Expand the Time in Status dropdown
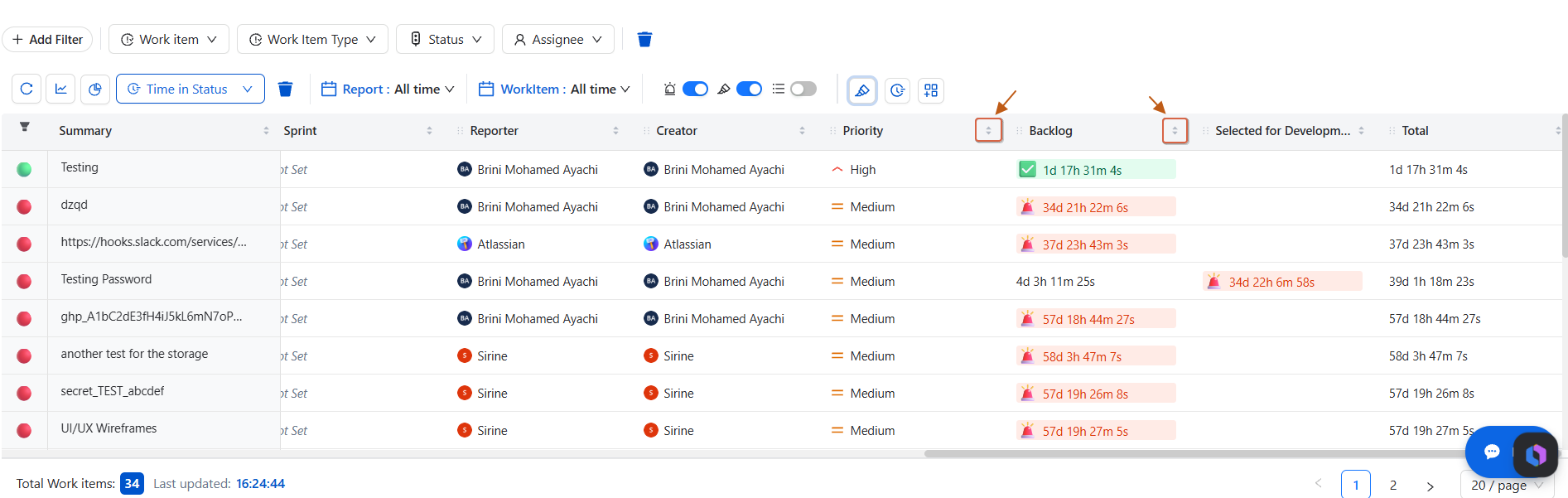Screen dimensions: 1568x498 coord(191,89)
